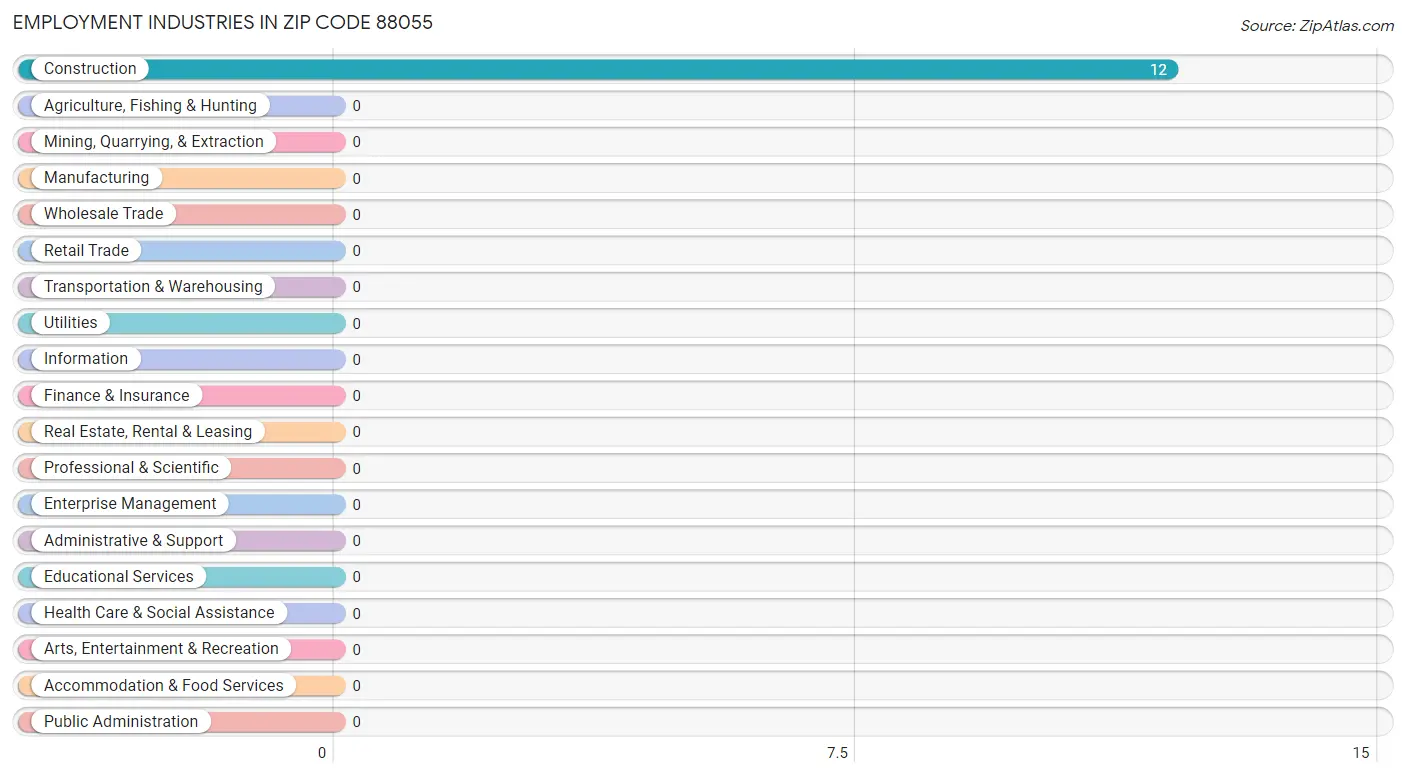The image size is (1406, 776).
Task: Select the Mining, Quarrying, & Extraction label
Action: pyautogui.click(x=154, y=142)
